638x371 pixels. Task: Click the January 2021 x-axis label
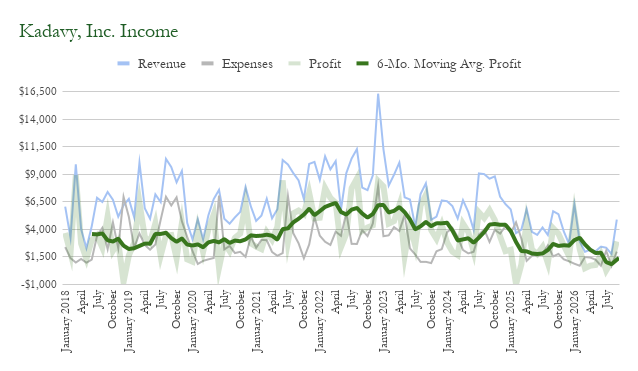[x=256, y=321]
